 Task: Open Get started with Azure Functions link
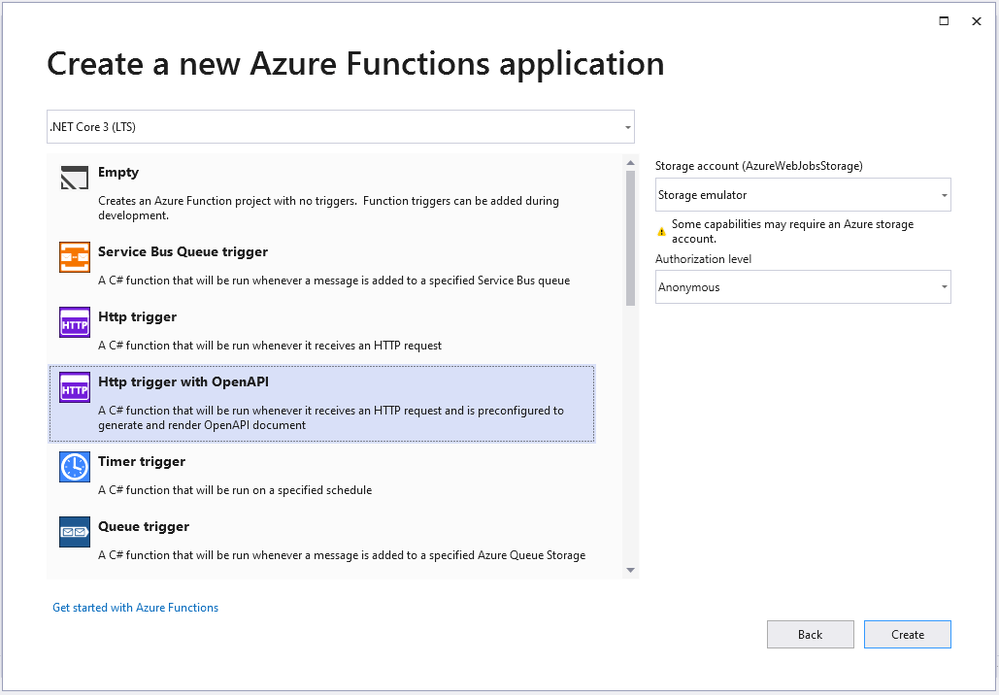pyautogui.click(x=135, y=607)
